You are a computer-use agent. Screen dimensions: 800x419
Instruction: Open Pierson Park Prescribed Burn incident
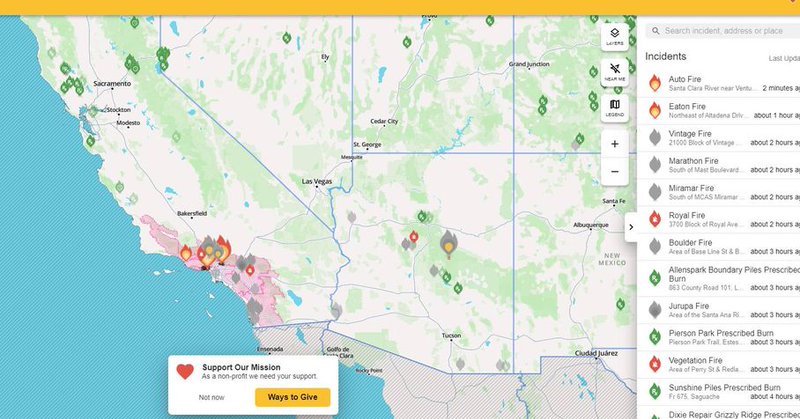click(x=719, y=337)
